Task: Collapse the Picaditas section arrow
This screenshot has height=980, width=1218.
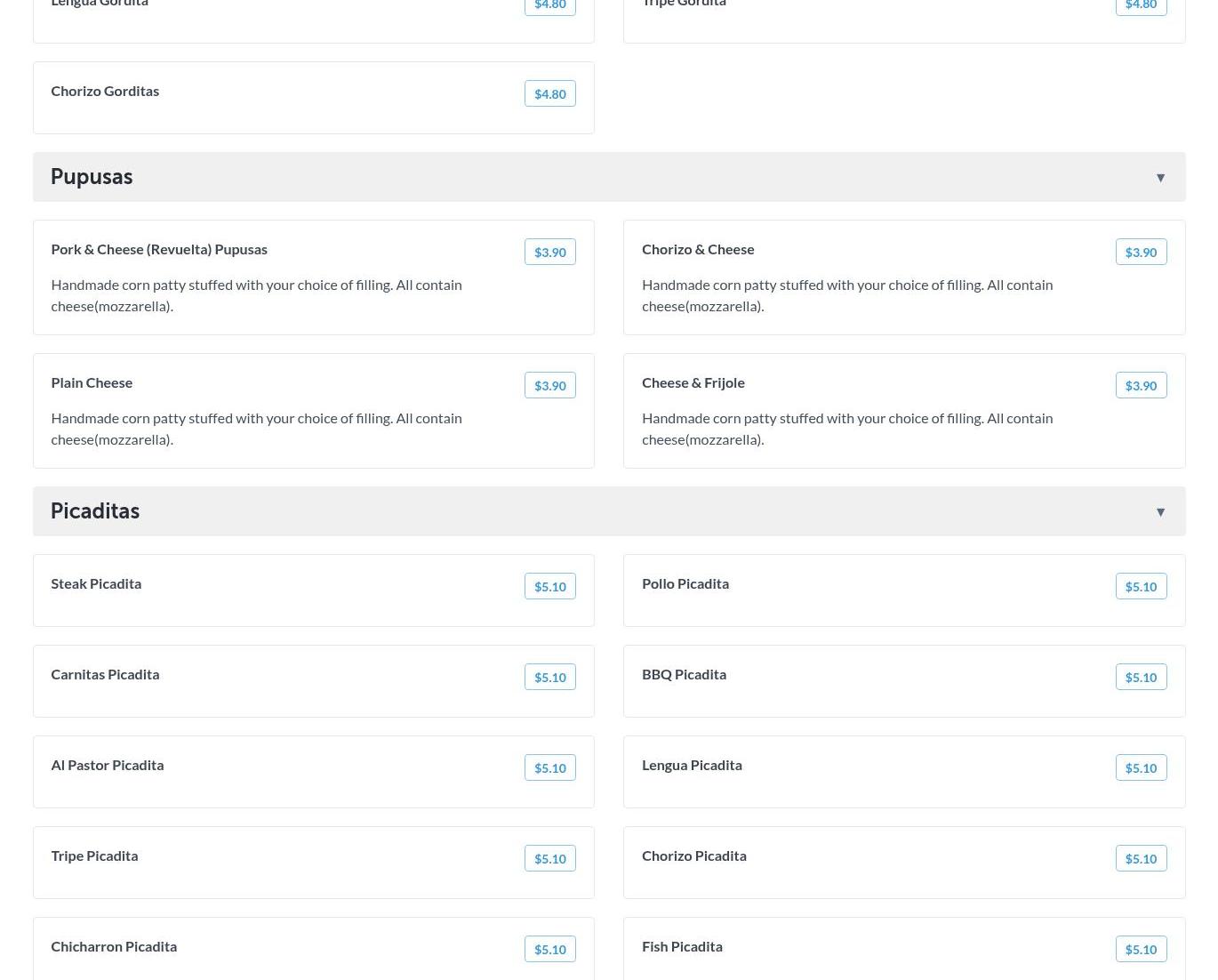Action: [1160, 512]
